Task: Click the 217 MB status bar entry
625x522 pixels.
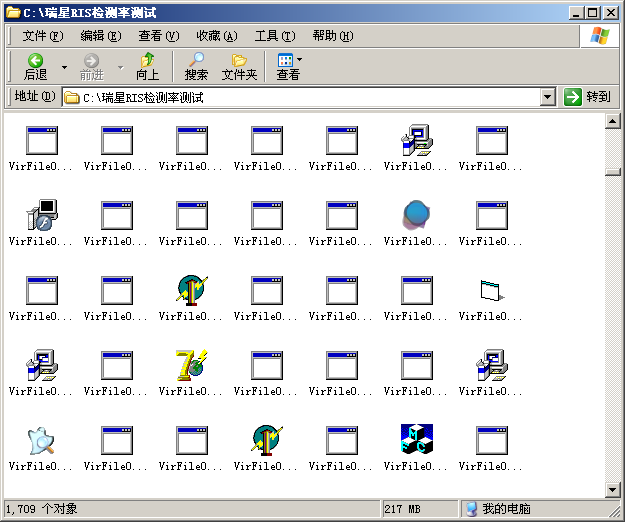Action: 402,509
